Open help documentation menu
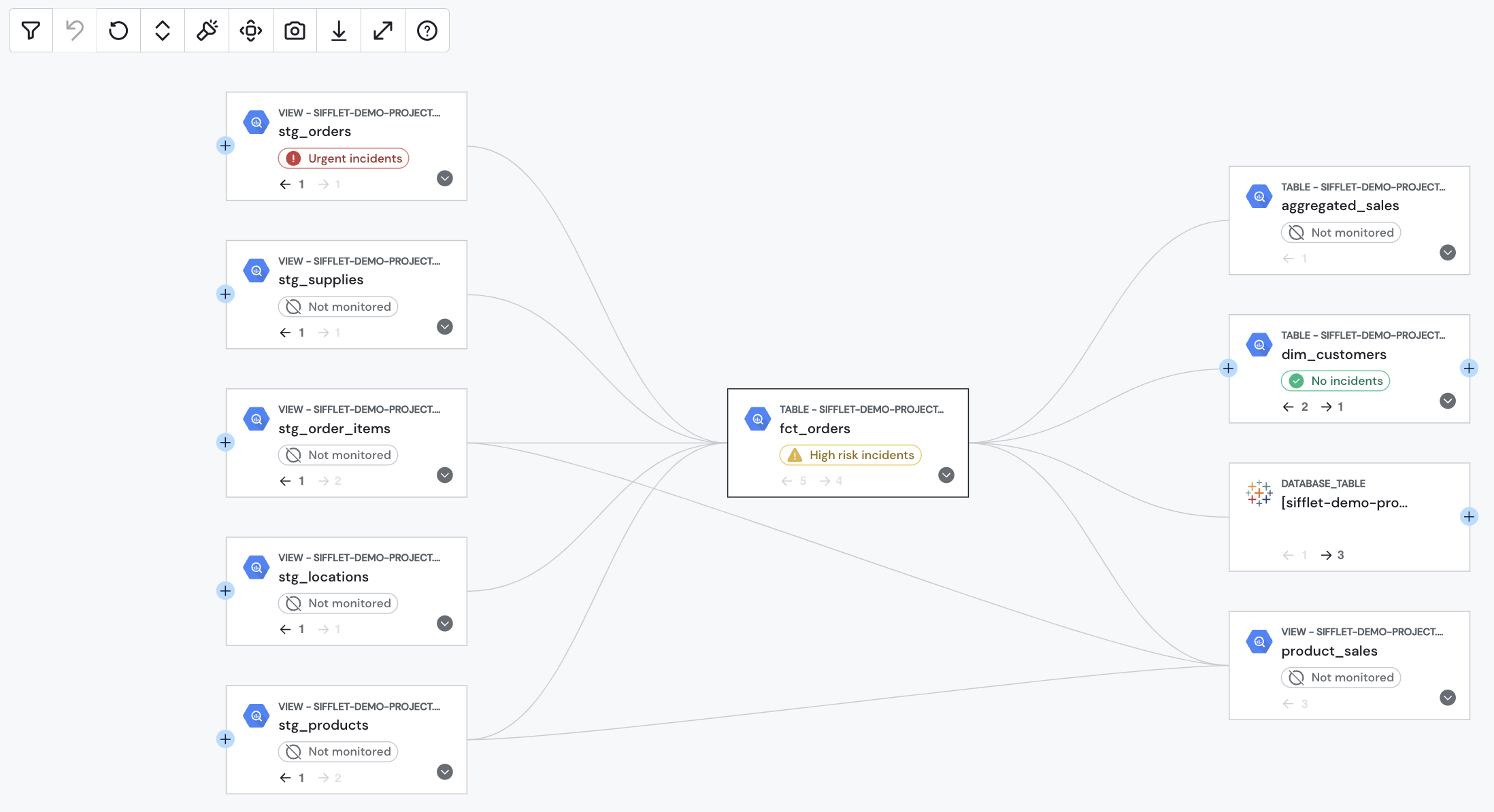Screen dimensions: 1494x812 click(427, 30)
